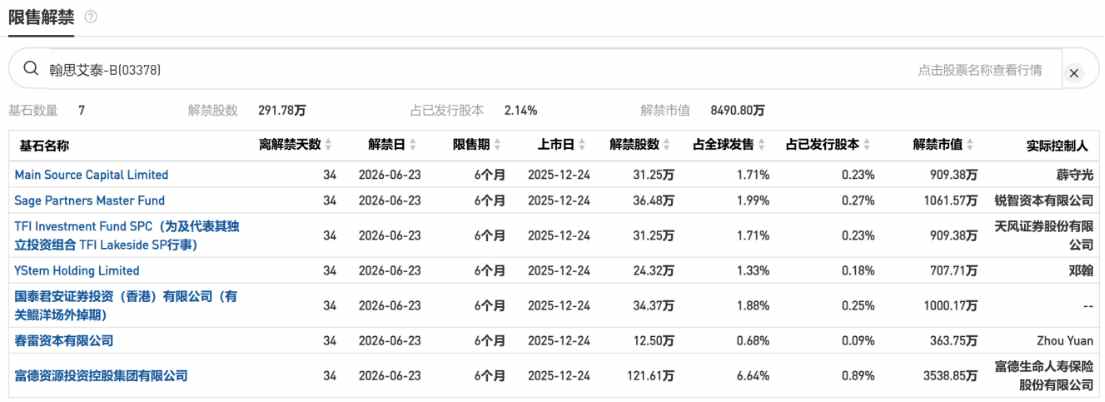The image size is (1105, 402).
Task: Sort by 解禁市值 column arrows
Action: tap(970, 145)
